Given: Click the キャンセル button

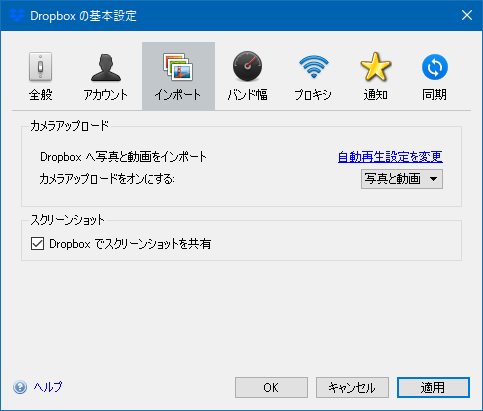Looking at the screenshot, I should tap(352, 387).
